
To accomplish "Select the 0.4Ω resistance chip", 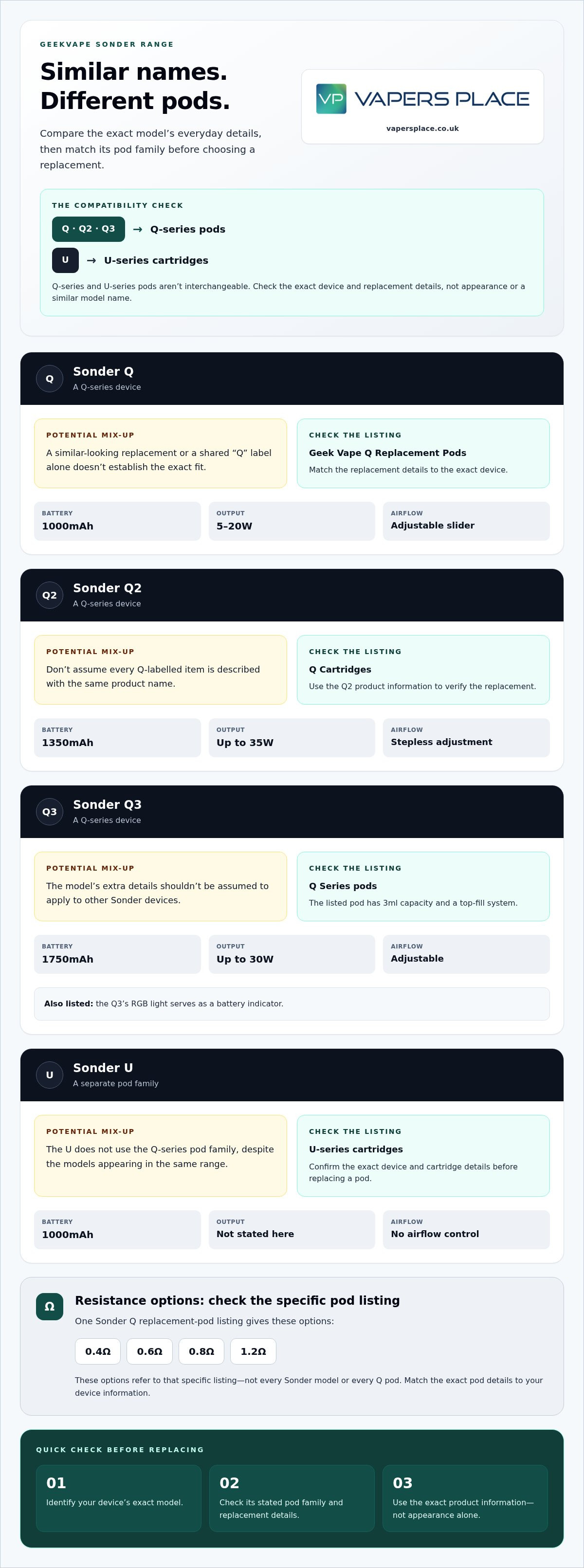I will pyautogui.click(x=97, y=1351).
